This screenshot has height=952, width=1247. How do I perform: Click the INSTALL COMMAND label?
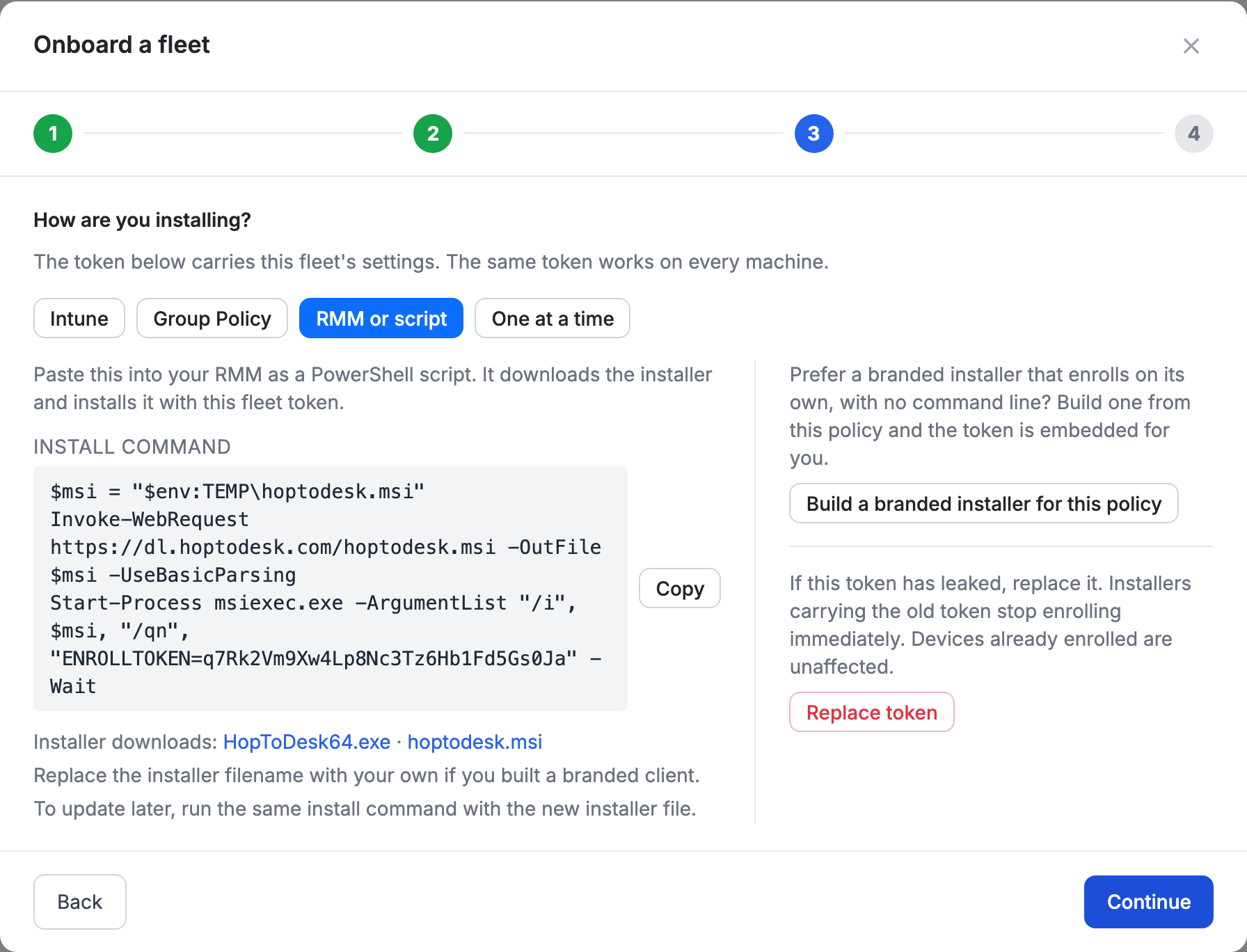[132, 447]
